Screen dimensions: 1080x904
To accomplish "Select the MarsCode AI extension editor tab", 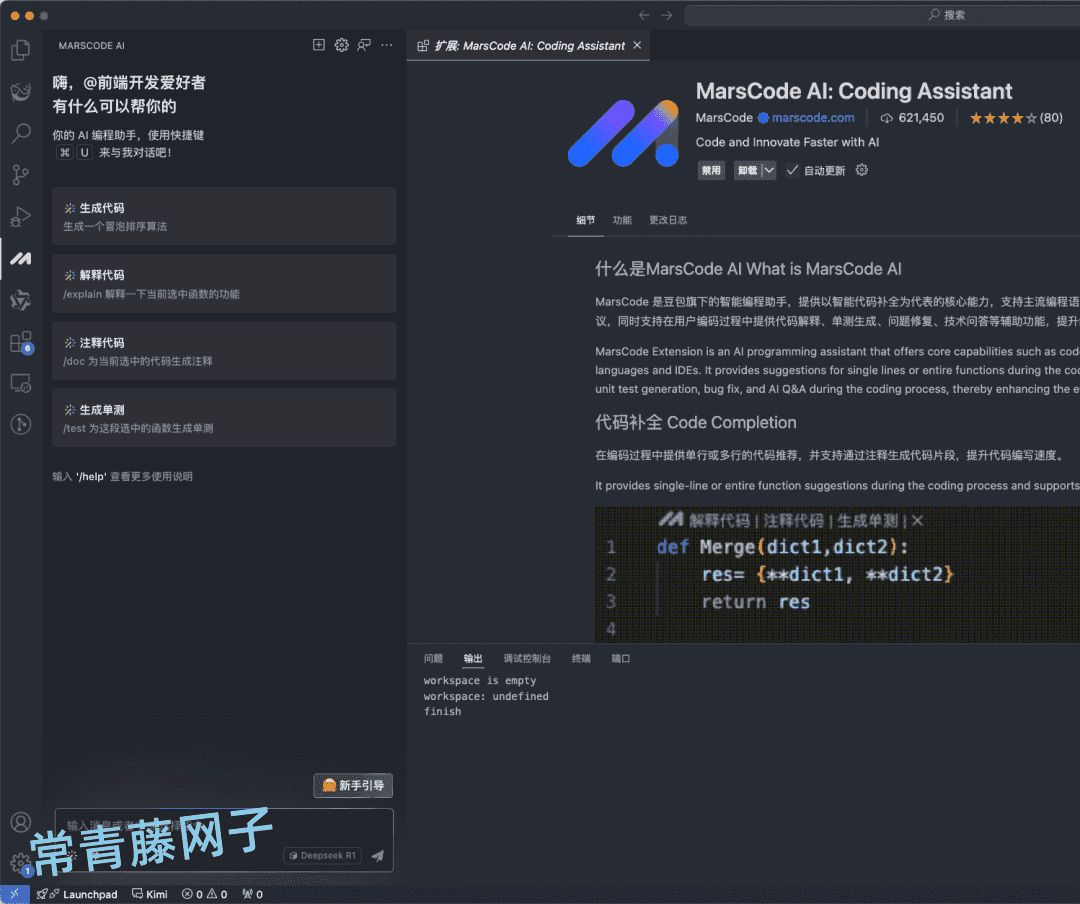I will click(528, 45).
